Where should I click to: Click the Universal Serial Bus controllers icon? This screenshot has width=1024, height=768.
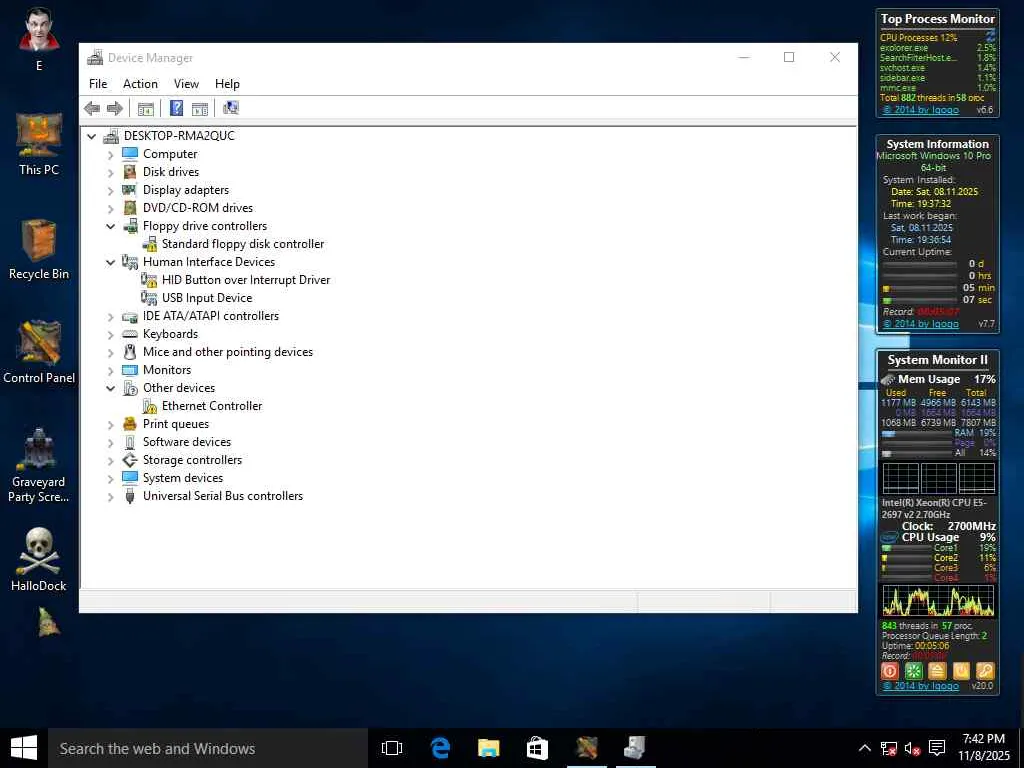[x=129, y=496]
